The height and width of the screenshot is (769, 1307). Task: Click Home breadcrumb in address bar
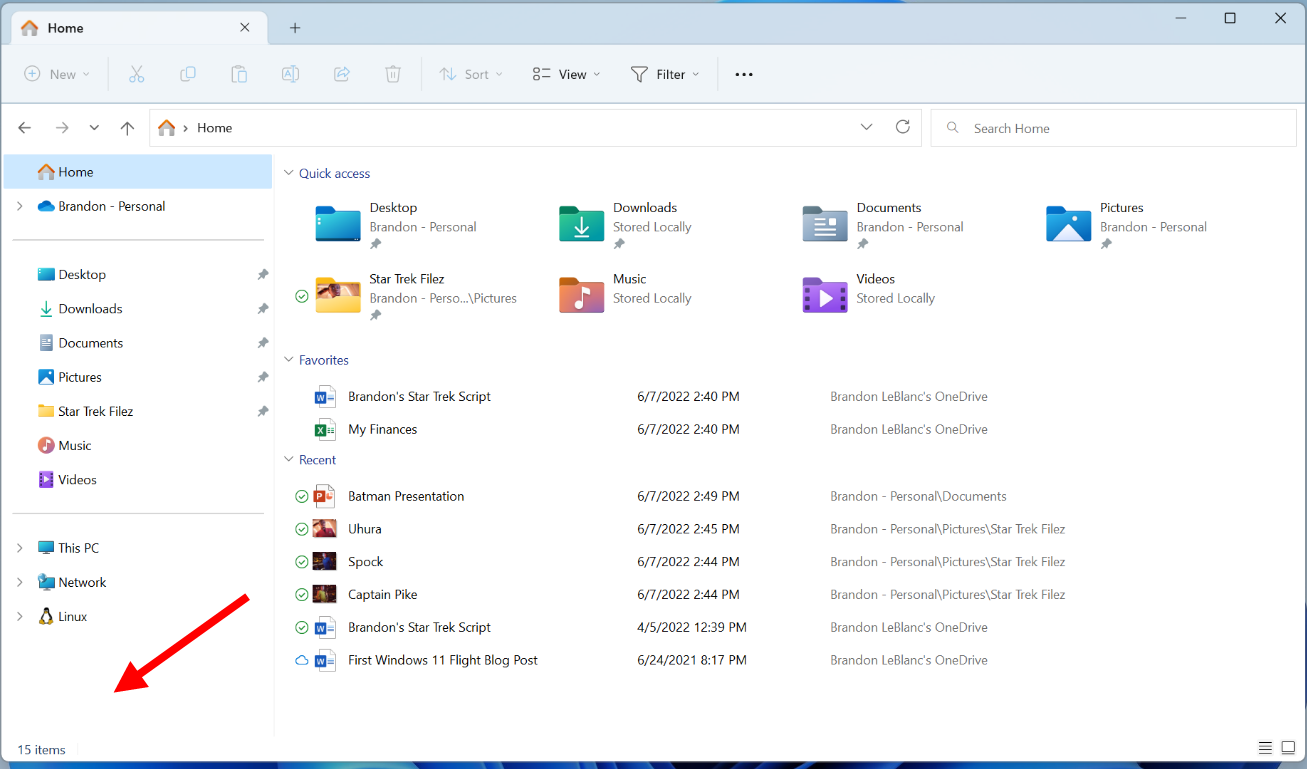tap(215, 128)
